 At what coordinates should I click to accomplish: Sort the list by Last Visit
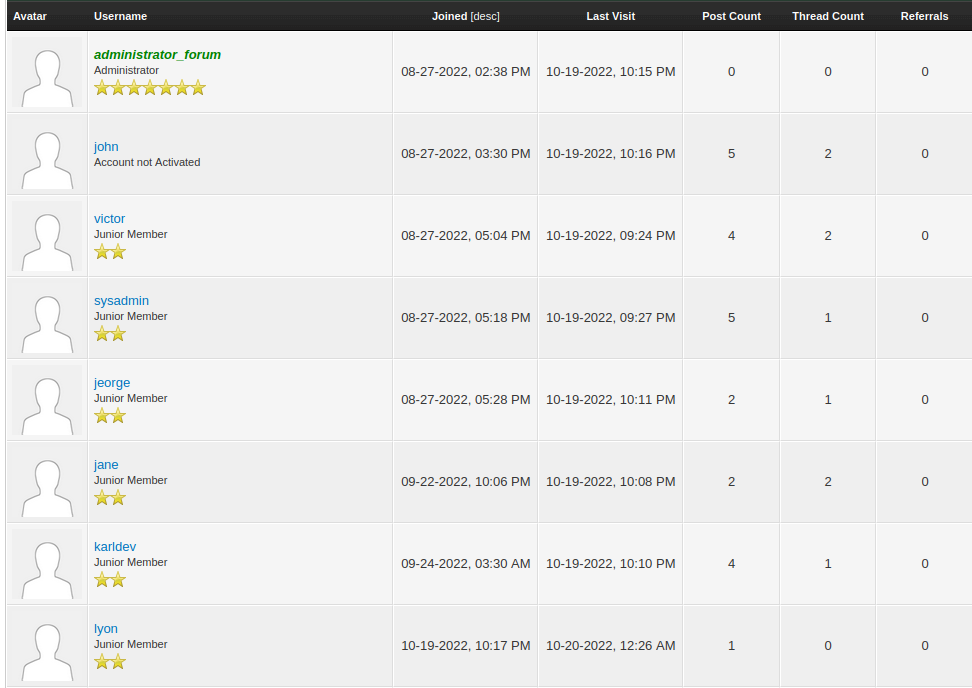pos(610,16)
